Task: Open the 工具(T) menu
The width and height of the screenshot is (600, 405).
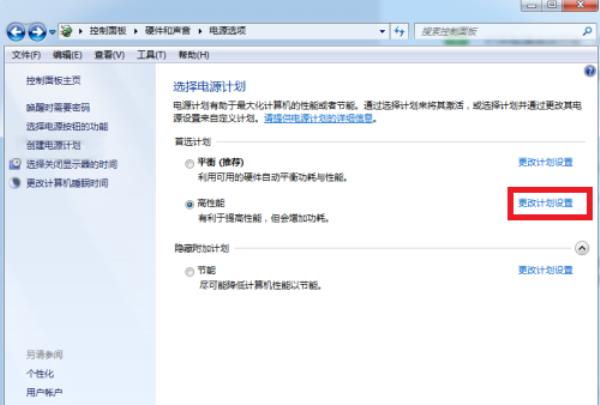Action: pos(152,55)
